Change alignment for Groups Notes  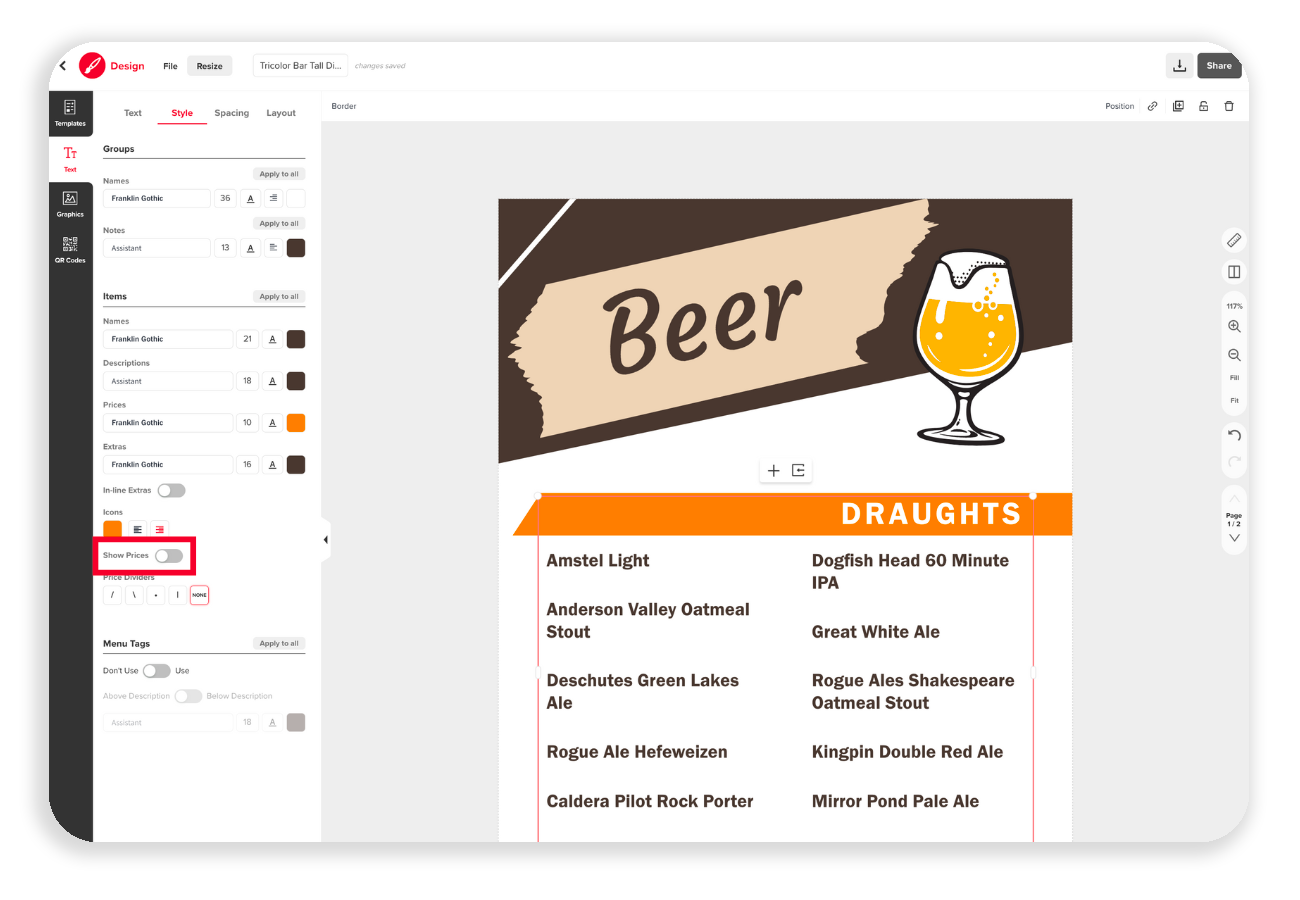273,248
